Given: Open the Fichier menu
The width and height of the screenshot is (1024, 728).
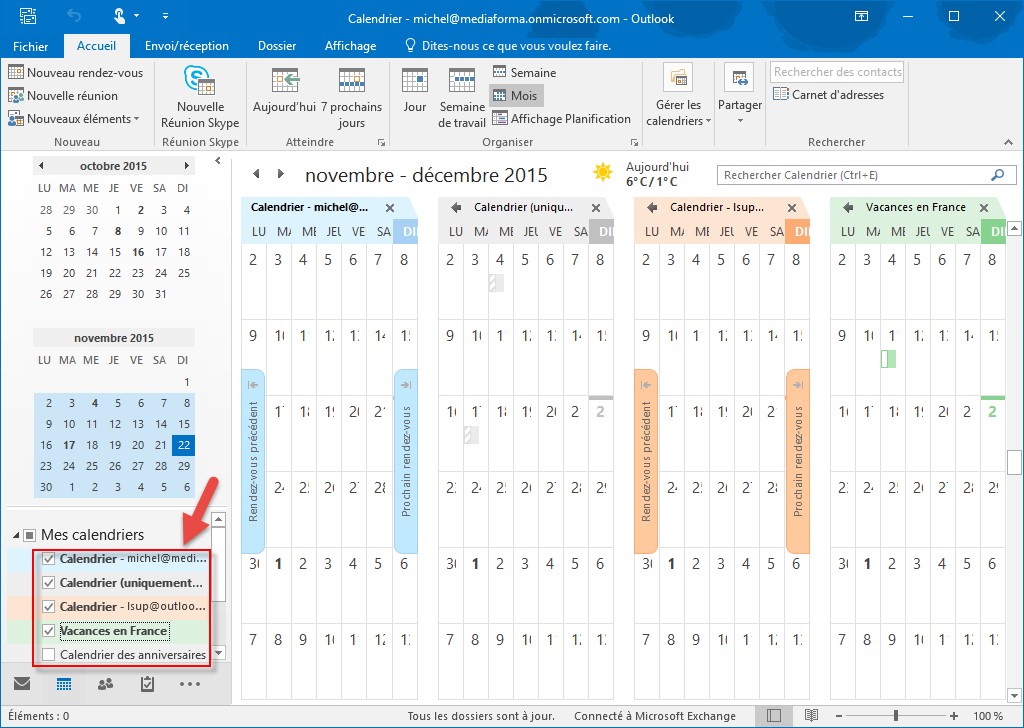Looking at the screenshot, I should [31, 46].
